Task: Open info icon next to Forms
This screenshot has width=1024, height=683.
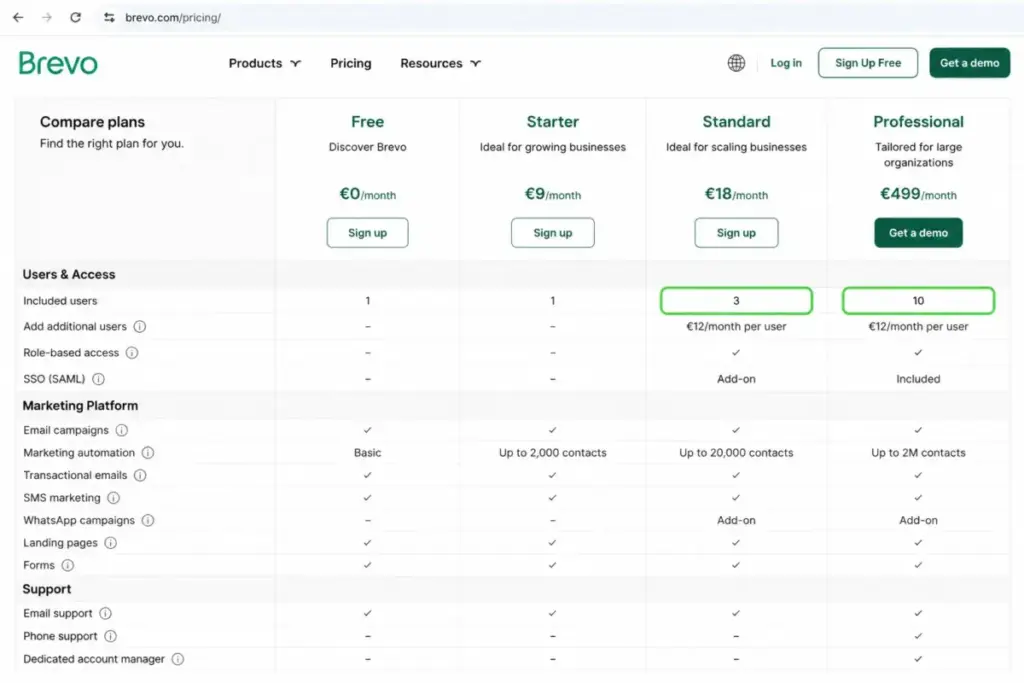Action: click(x=68, y=565)
